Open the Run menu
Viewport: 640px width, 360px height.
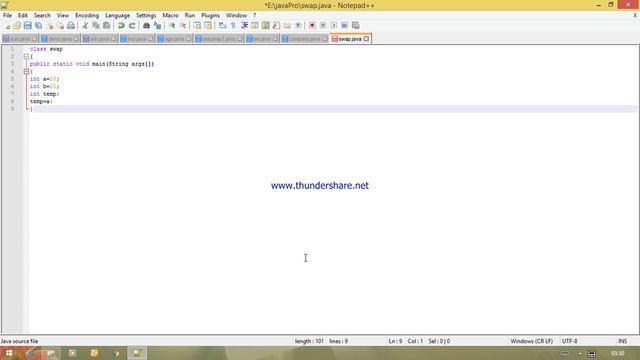pyautogui.click(x=190, y=16)
